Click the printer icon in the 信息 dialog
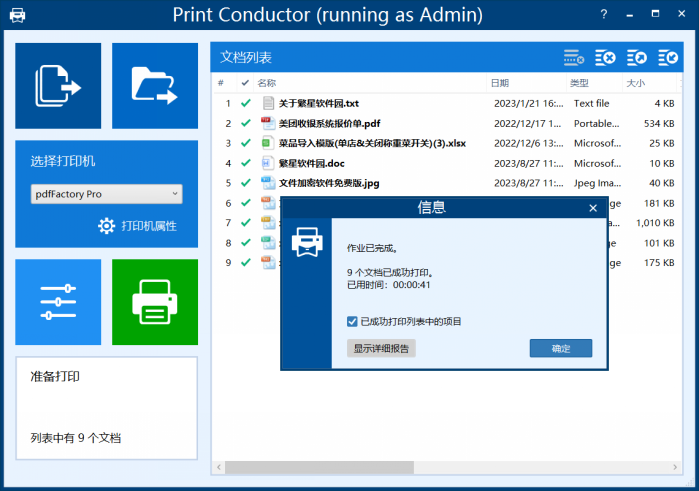Viewport: 699px width, 491px height. [x=307, y=242]
